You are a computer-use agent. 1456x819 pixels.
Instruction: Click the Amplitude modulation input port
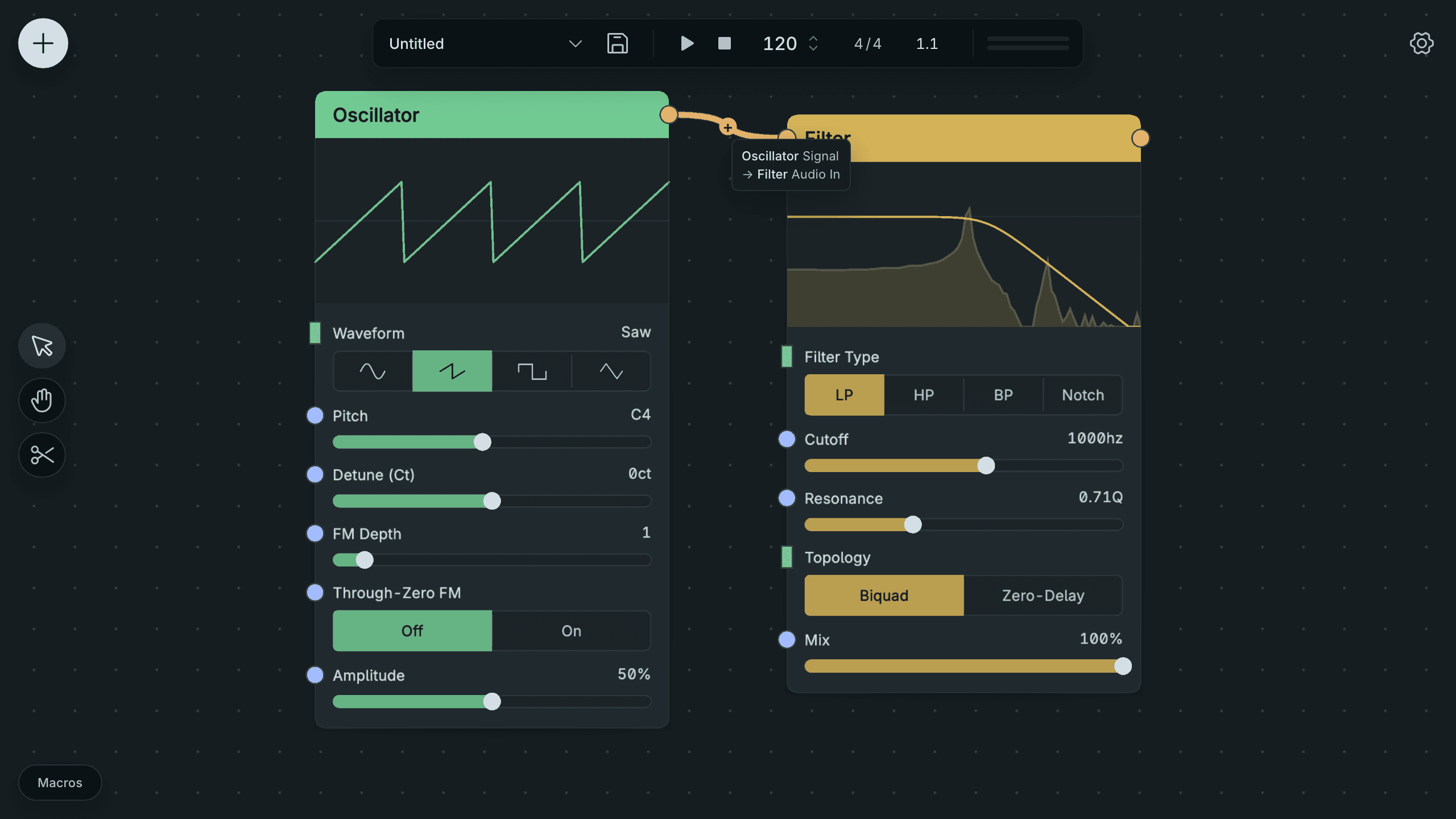click(x=315, y=675)
